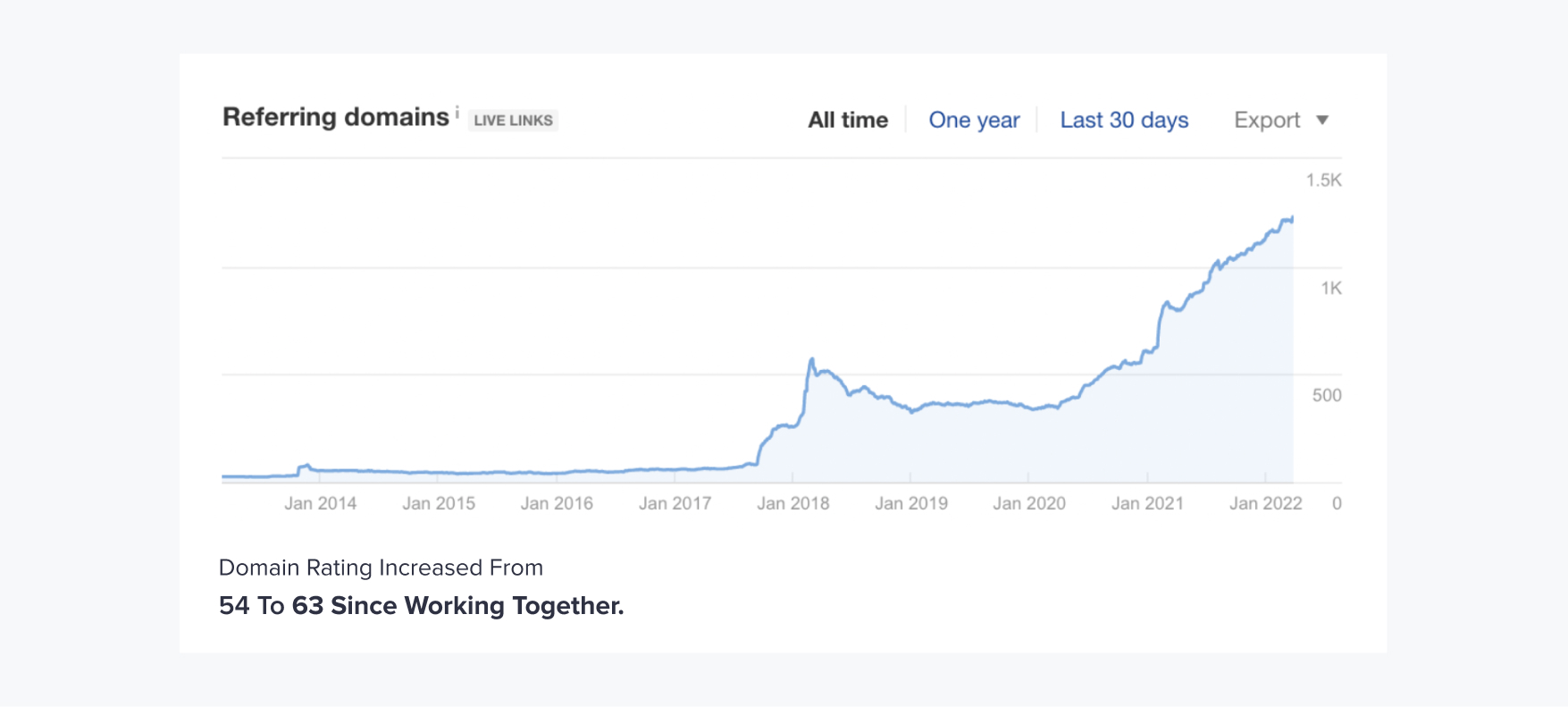
Task: Switch to the All time view
Action: tap(847, 121)
